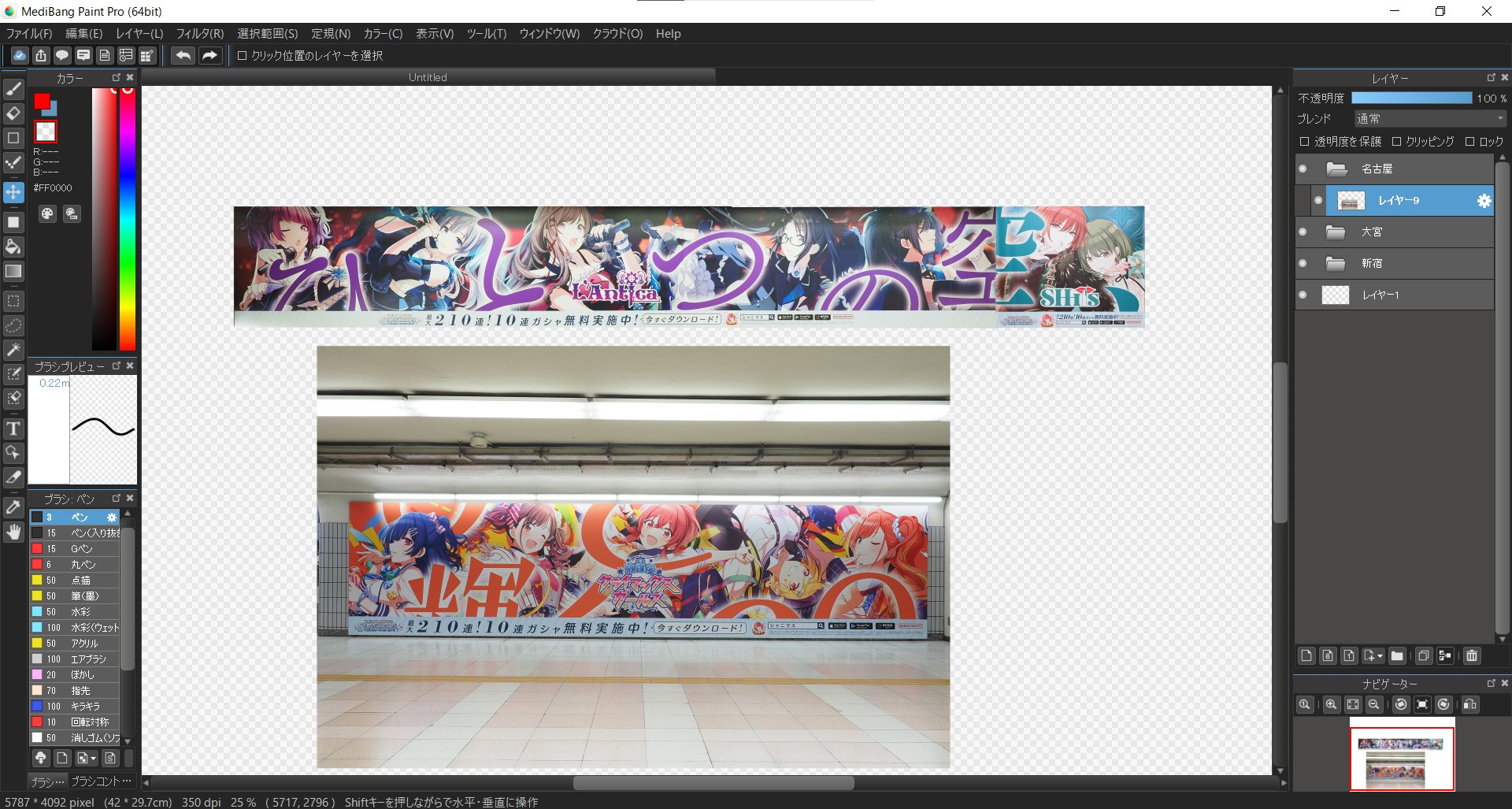Click the rainbow hue slider bar
1512x809 pixels.
(x=127, y=219)
